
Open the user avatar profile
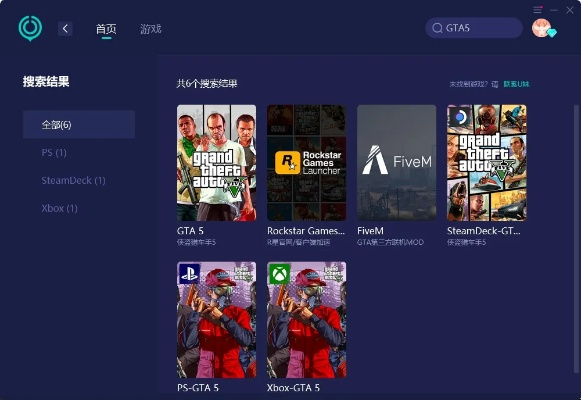click(x=542, y=28)
